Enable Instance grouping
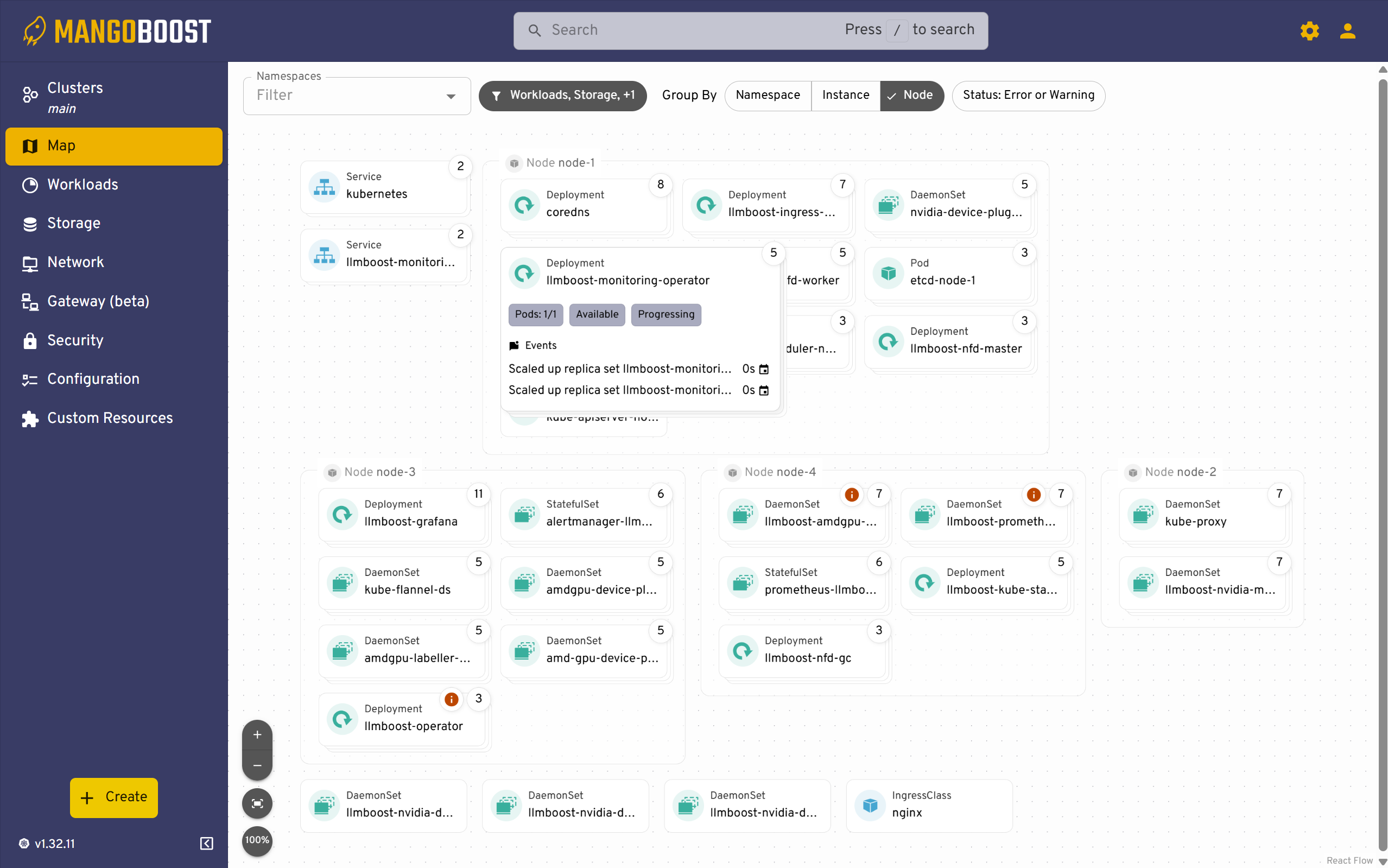Image resolution: width=1388 pixels, height=868 pixels. pos(845,96)
